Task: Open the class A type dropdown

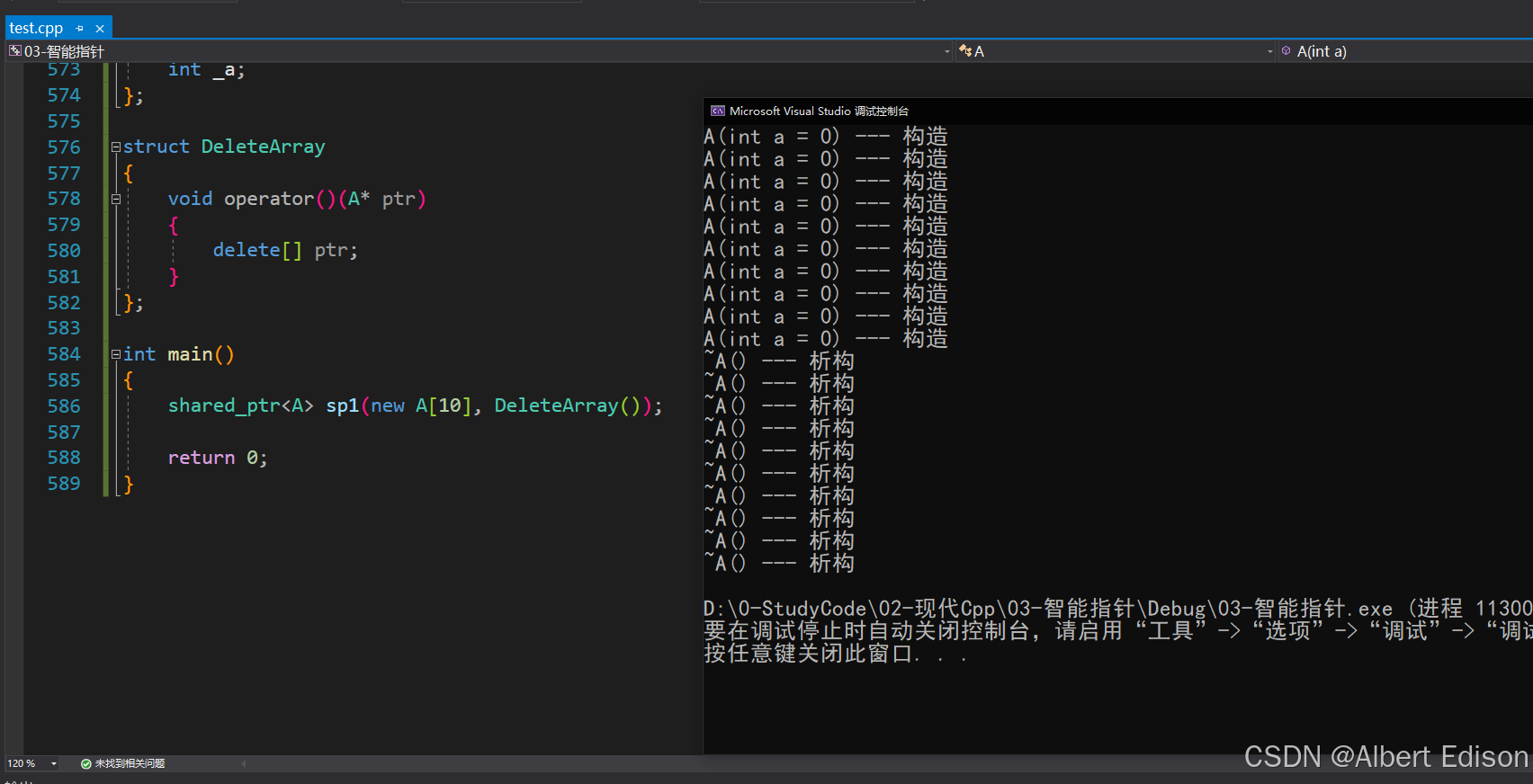Action: click(1270, 51)
